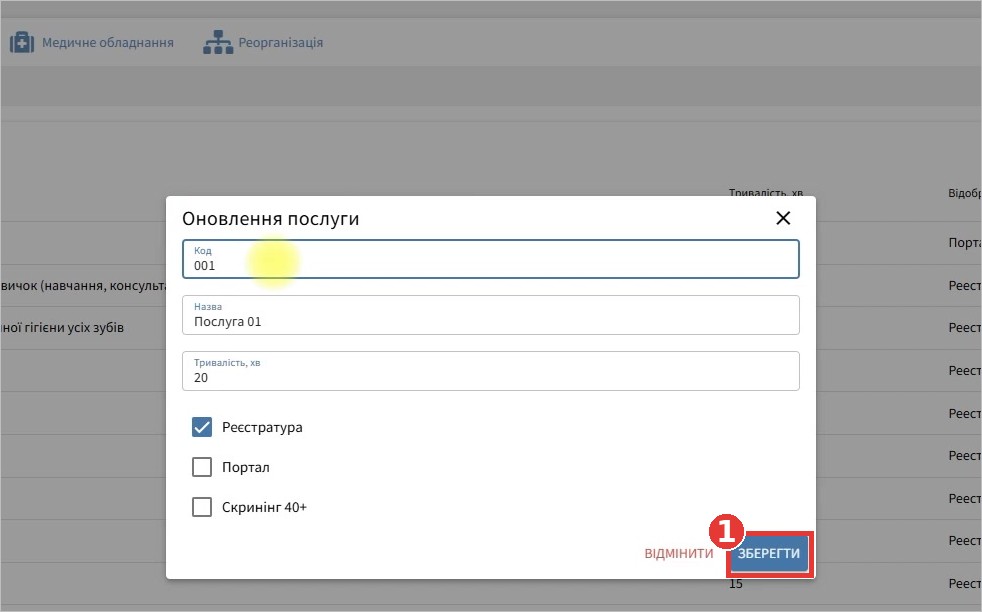
Task: Focus the Код input field
Action: click(490, 259)
